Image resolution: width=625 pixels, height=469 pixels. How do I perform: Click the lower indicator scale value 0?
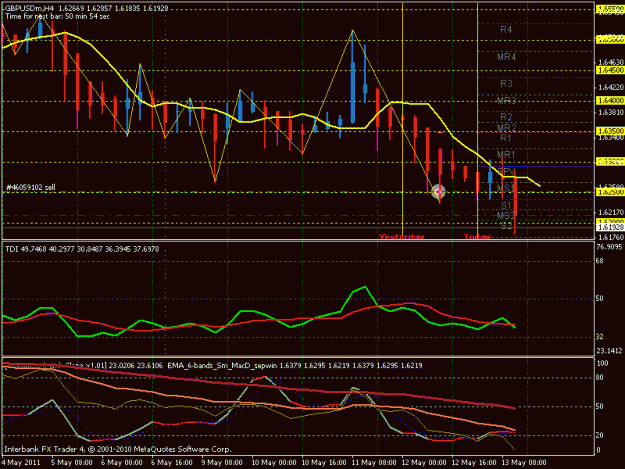[x=598, y=450]
